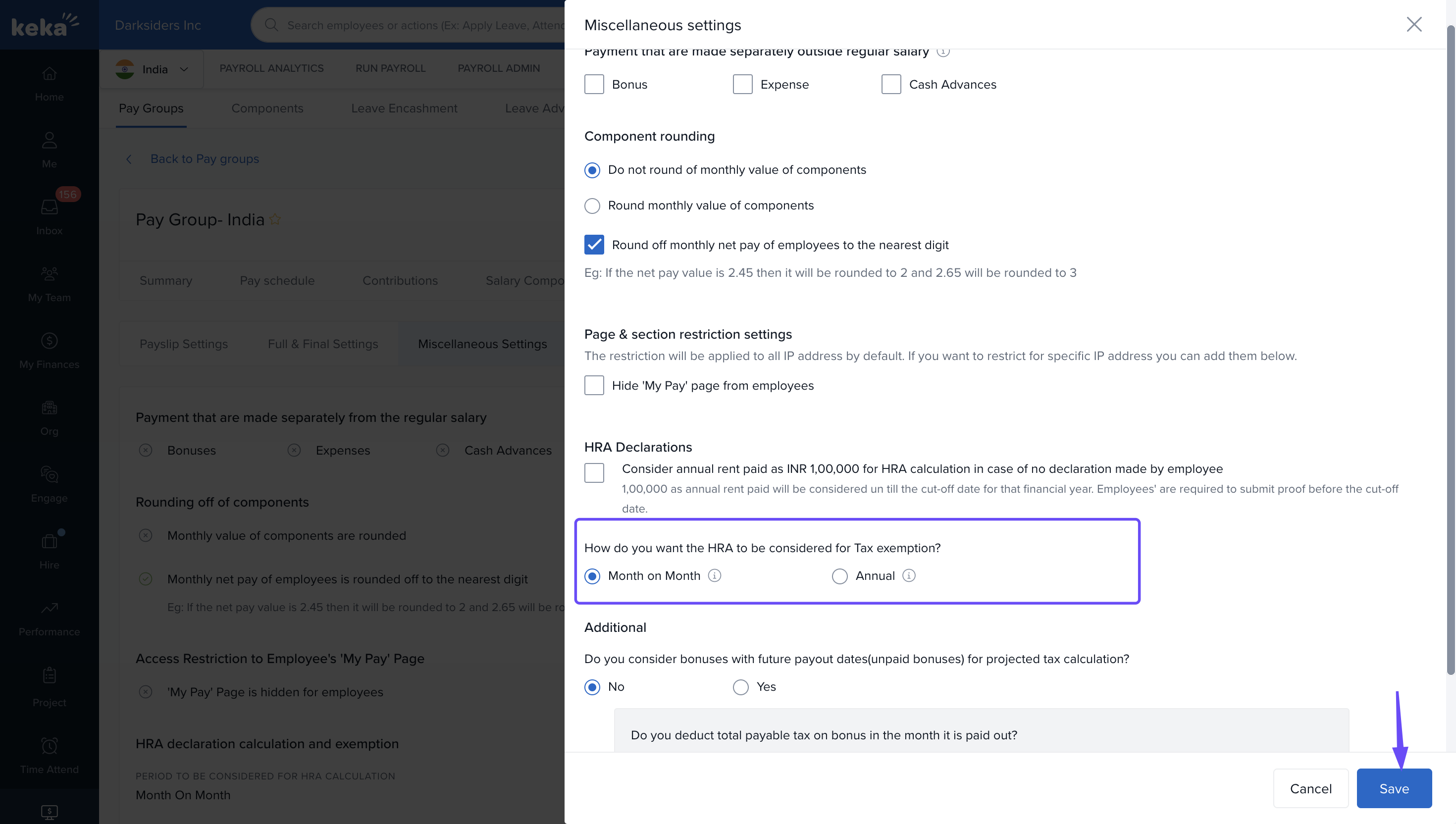Click the My Team sidebar icon

49,274
